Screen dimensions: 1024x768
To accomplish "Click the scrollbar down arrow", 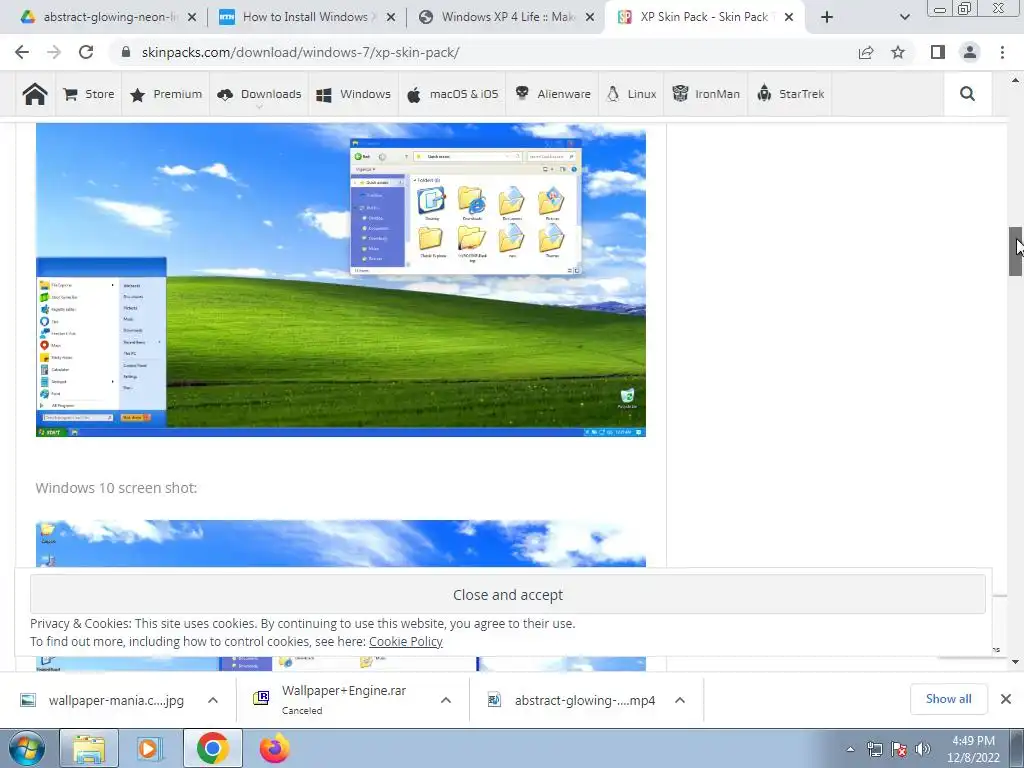I will click(x=1015, y=662).
